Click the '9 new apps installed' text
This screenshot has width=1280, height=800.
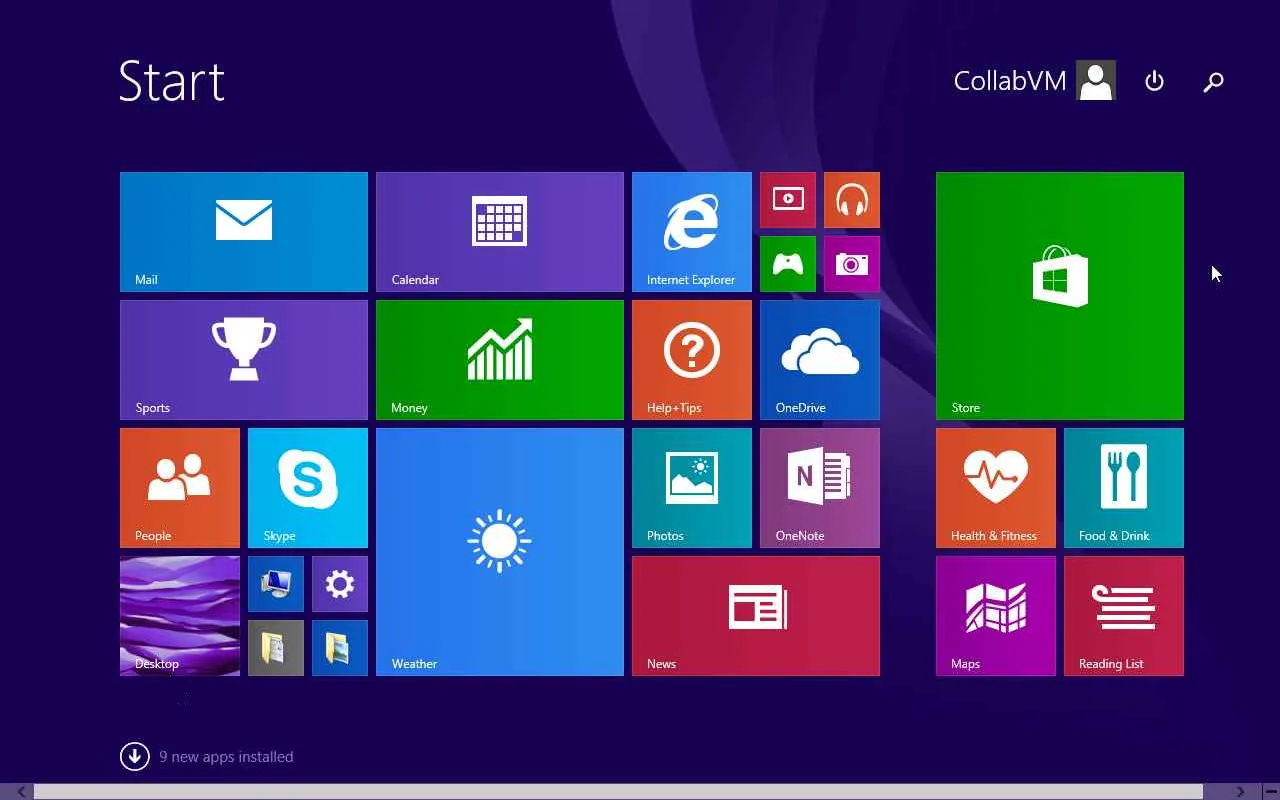coord(226,757)
